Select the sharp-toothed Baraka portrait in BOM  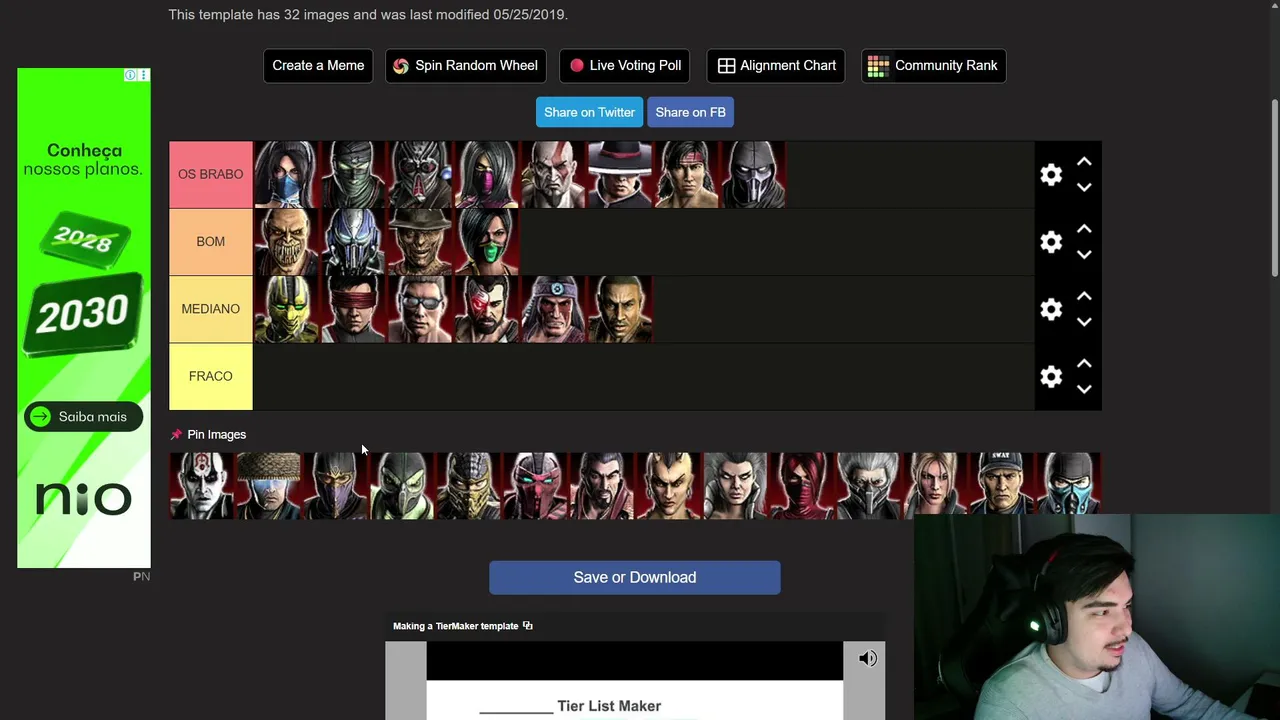click(x=286, y=242)
